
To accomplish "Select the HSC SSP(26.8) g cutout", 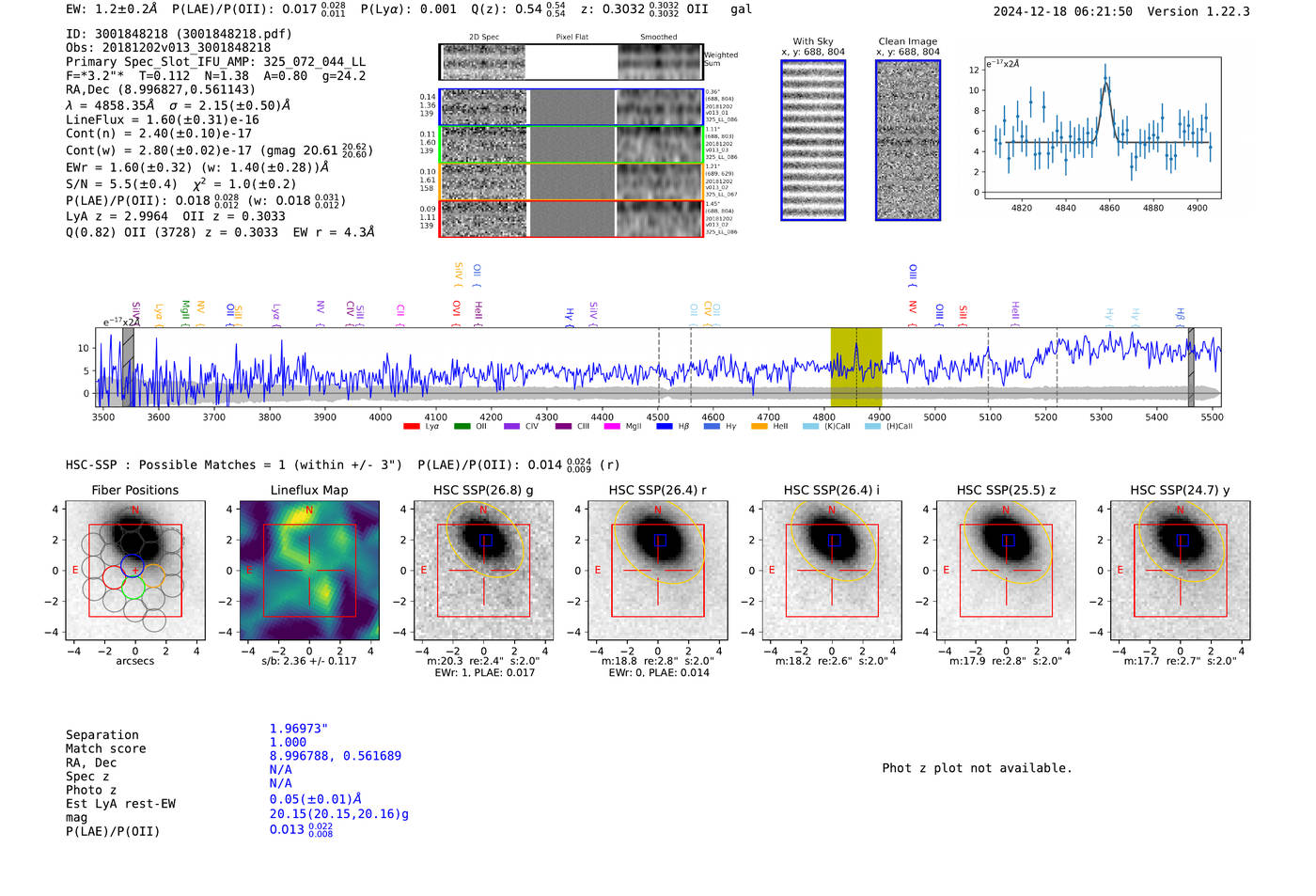I will click(x=483, y=570).
